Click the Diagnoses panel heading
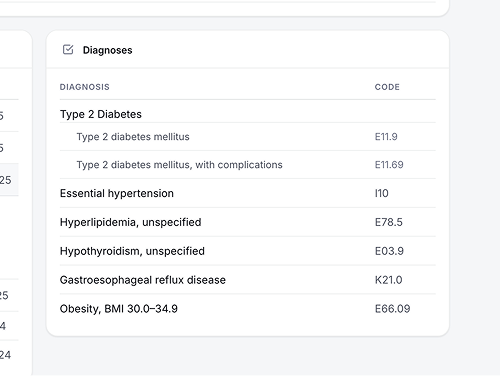Viewport: 500px width, 376px height. pos(107,50)
